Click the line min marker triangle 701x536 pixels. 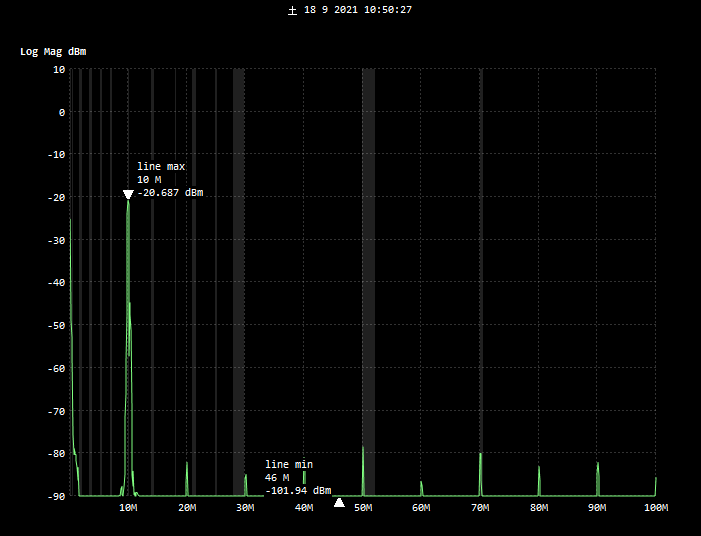(x=339, y=503)
